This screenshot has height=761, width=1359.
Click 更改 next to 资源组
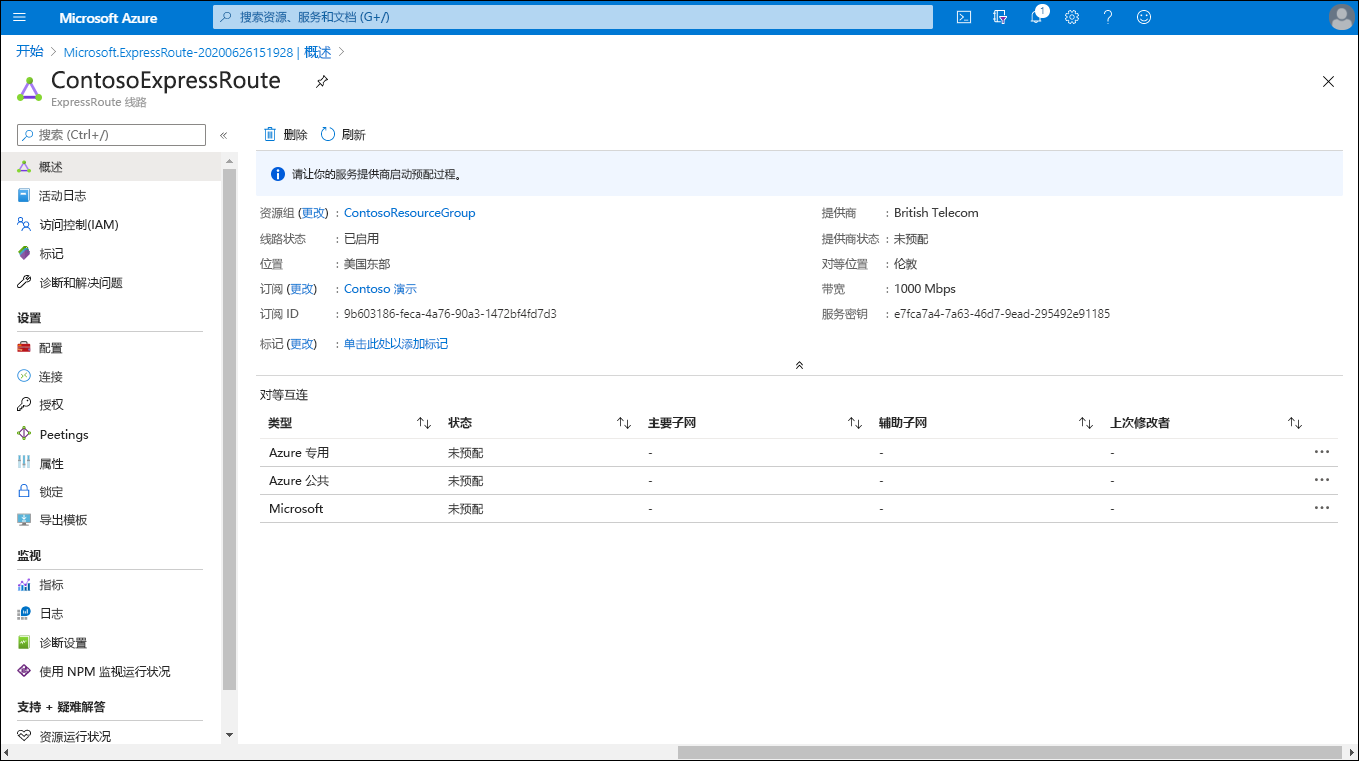click(x=314, y=213)
